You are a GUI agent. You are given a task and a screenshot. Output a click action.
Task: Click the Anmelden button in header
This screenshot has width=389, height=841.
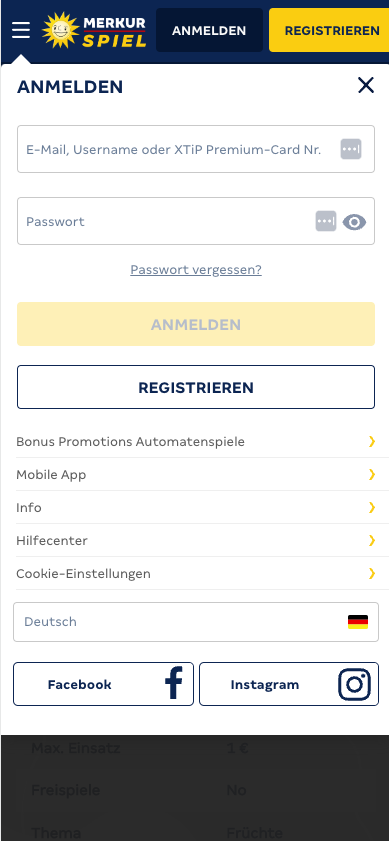click(209, 31)
